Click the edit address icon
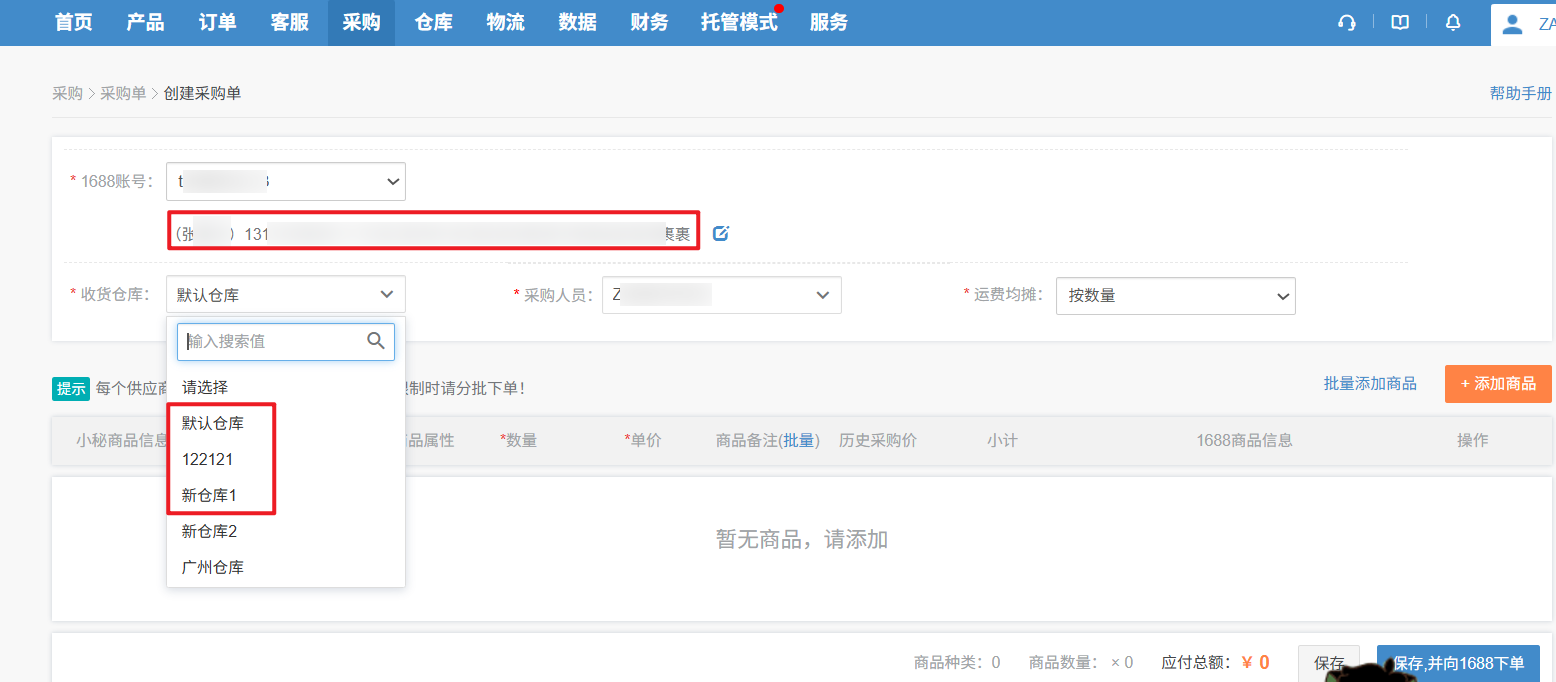The image size is (1556, 682). (721, 234)
